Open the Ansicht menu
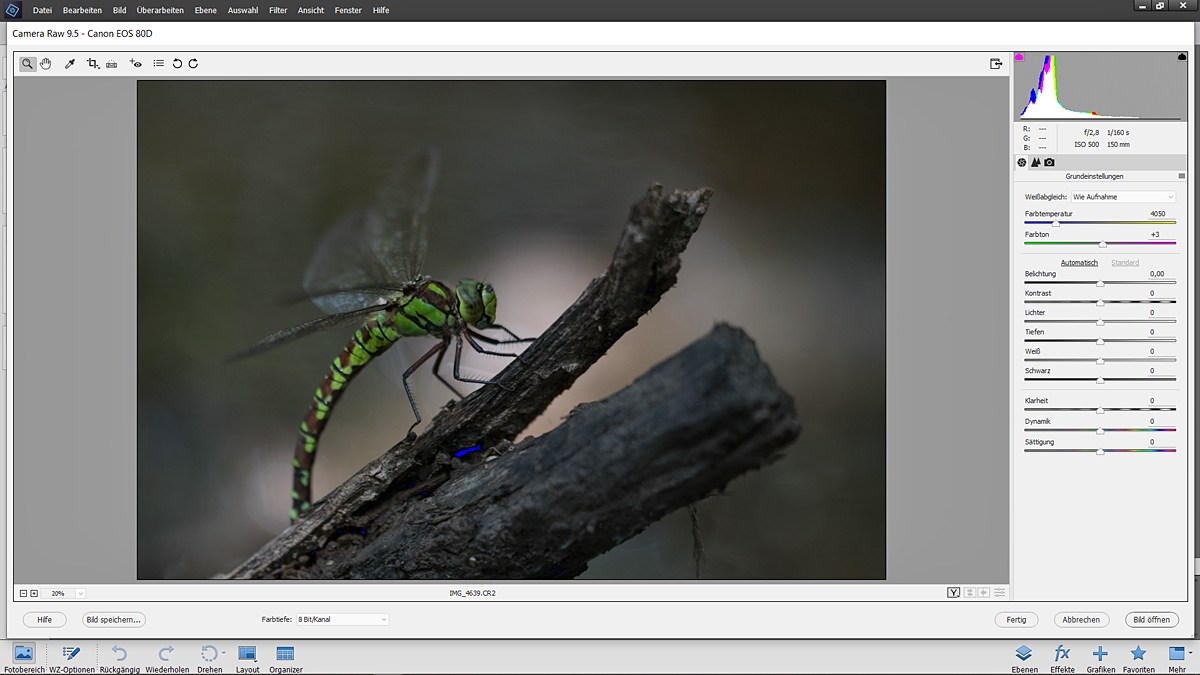This screenshot has width=1200, height=675. tap(311, 10)
